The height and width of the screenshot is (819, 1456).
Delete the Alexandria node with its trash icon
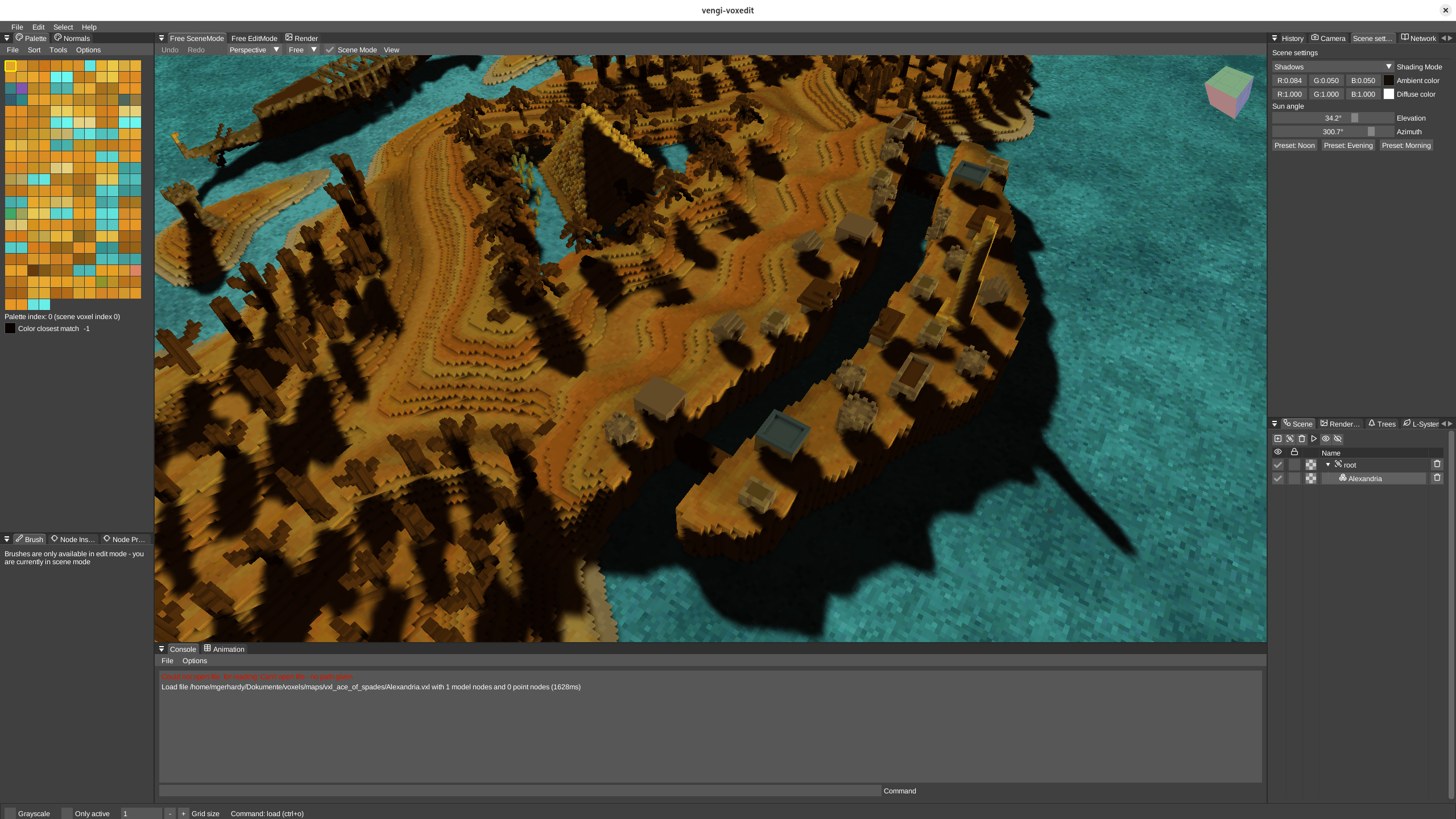[1437, 478]
